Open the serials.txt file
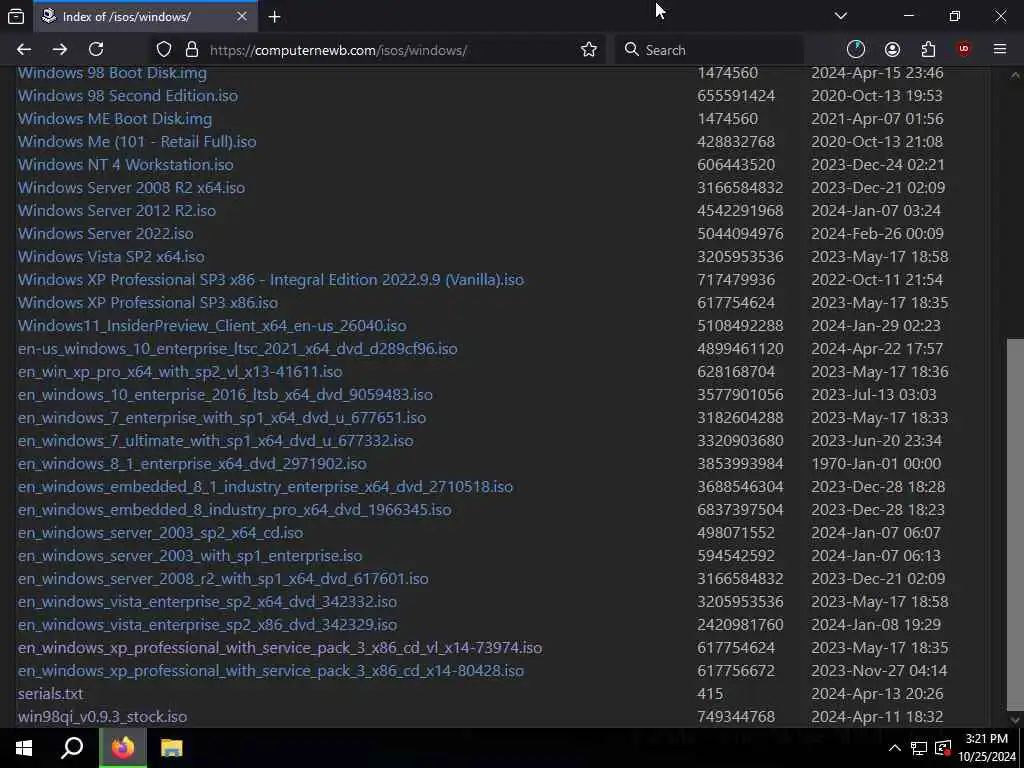The width and height of the screenshot is (1024, 768). (50, 694)
